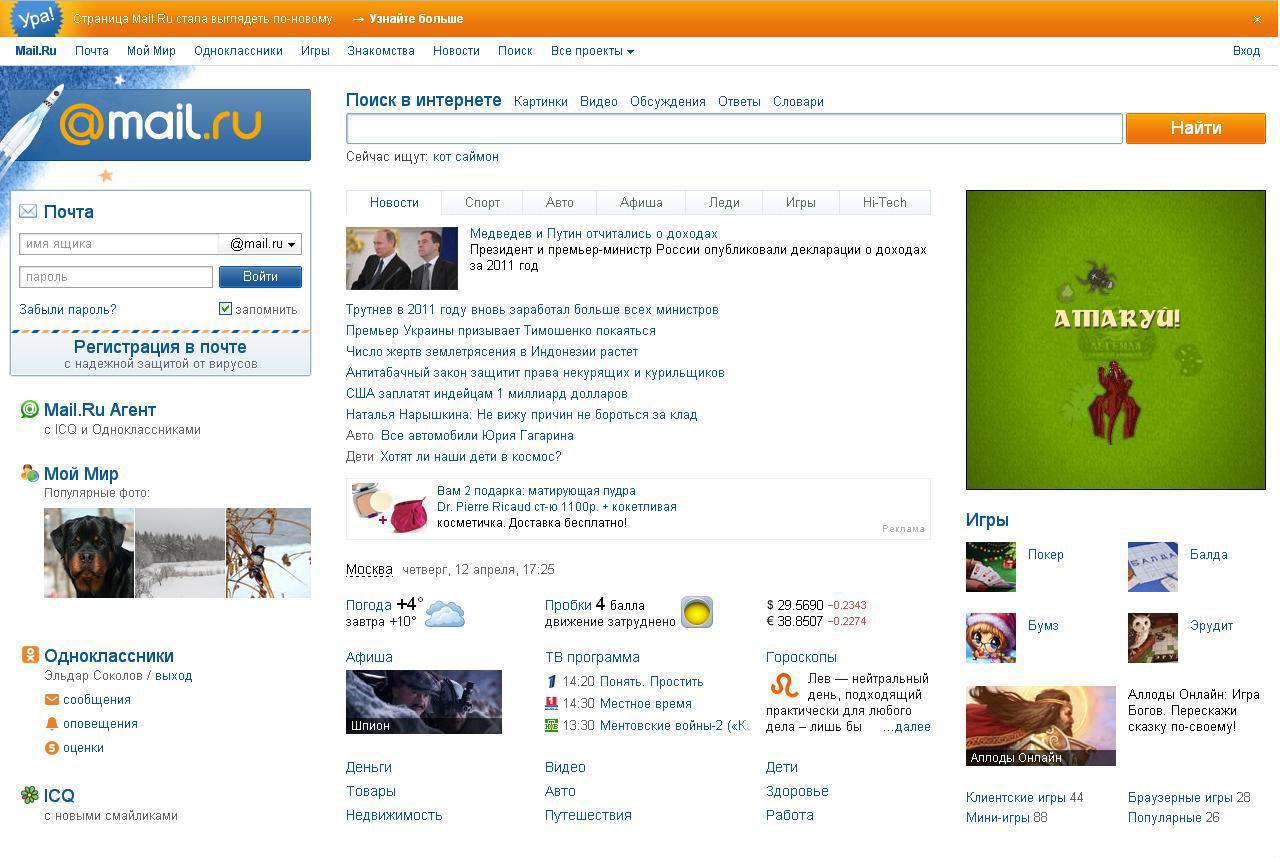
Task: Click the Войти login button
Action: click(260, 277)
